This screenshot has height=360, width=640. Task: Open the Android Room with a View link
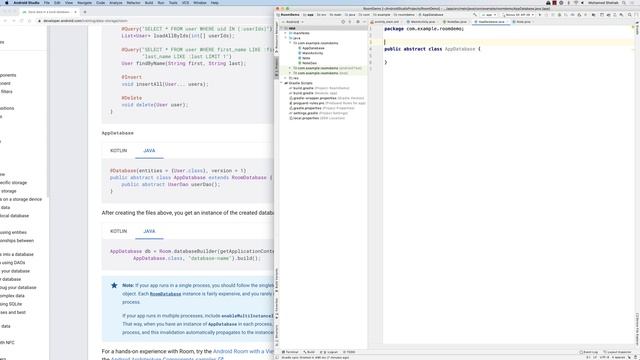[x=243, y=351]
